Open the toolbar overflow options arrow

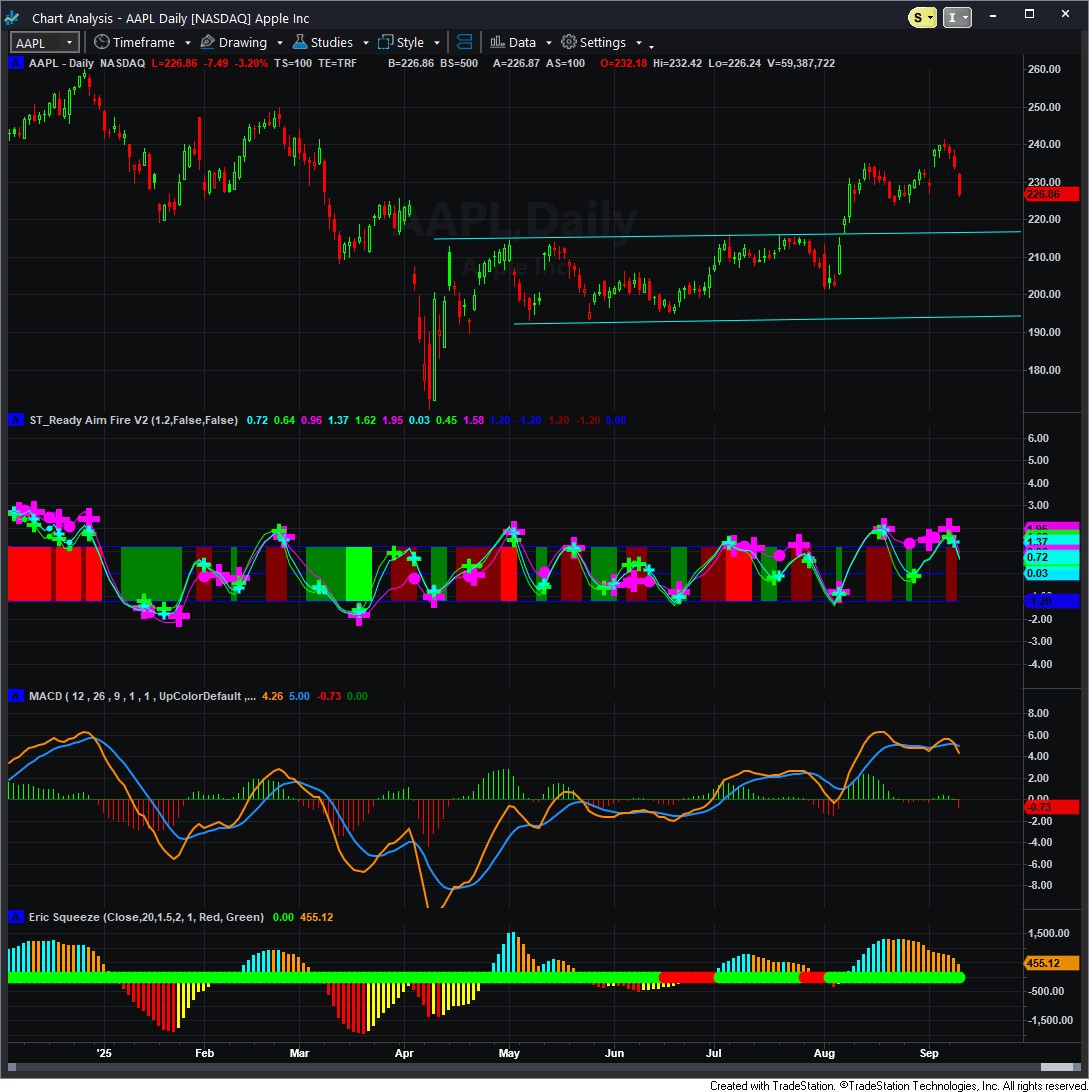(x=651, y=46)
